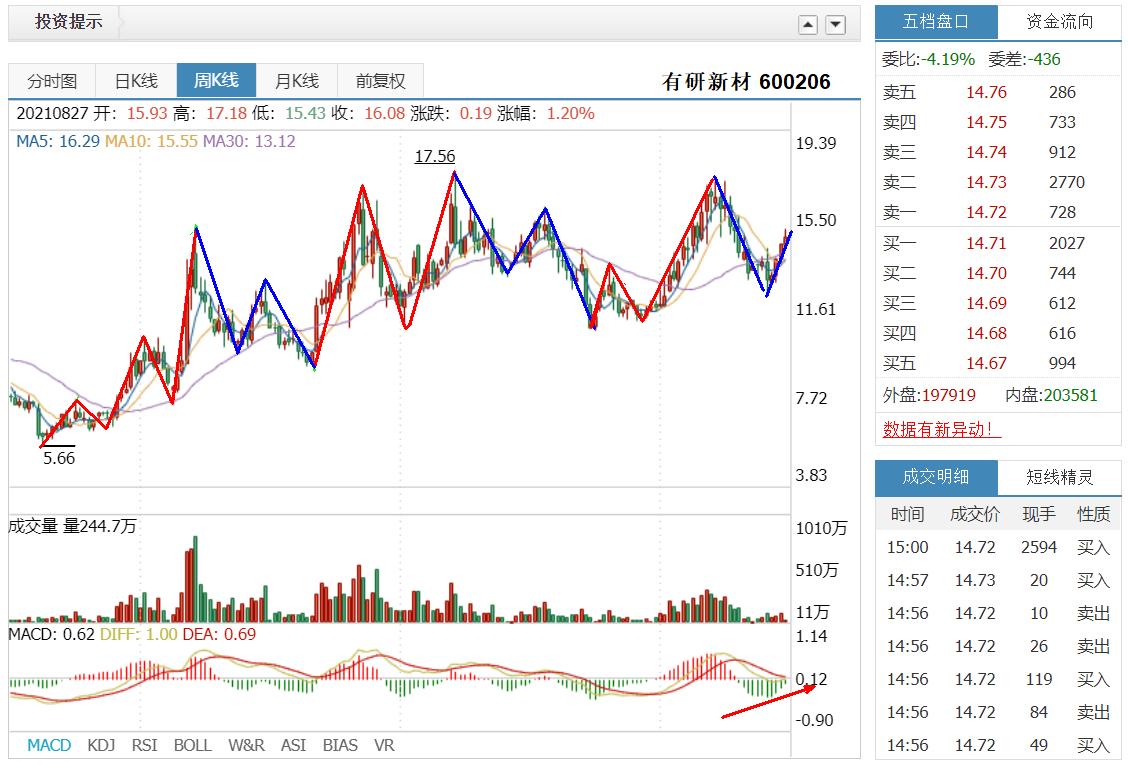Image resolution: width=1128 pixels, height=767 pixels.
Task: Select the BOLL indicator
Action: 193,745
